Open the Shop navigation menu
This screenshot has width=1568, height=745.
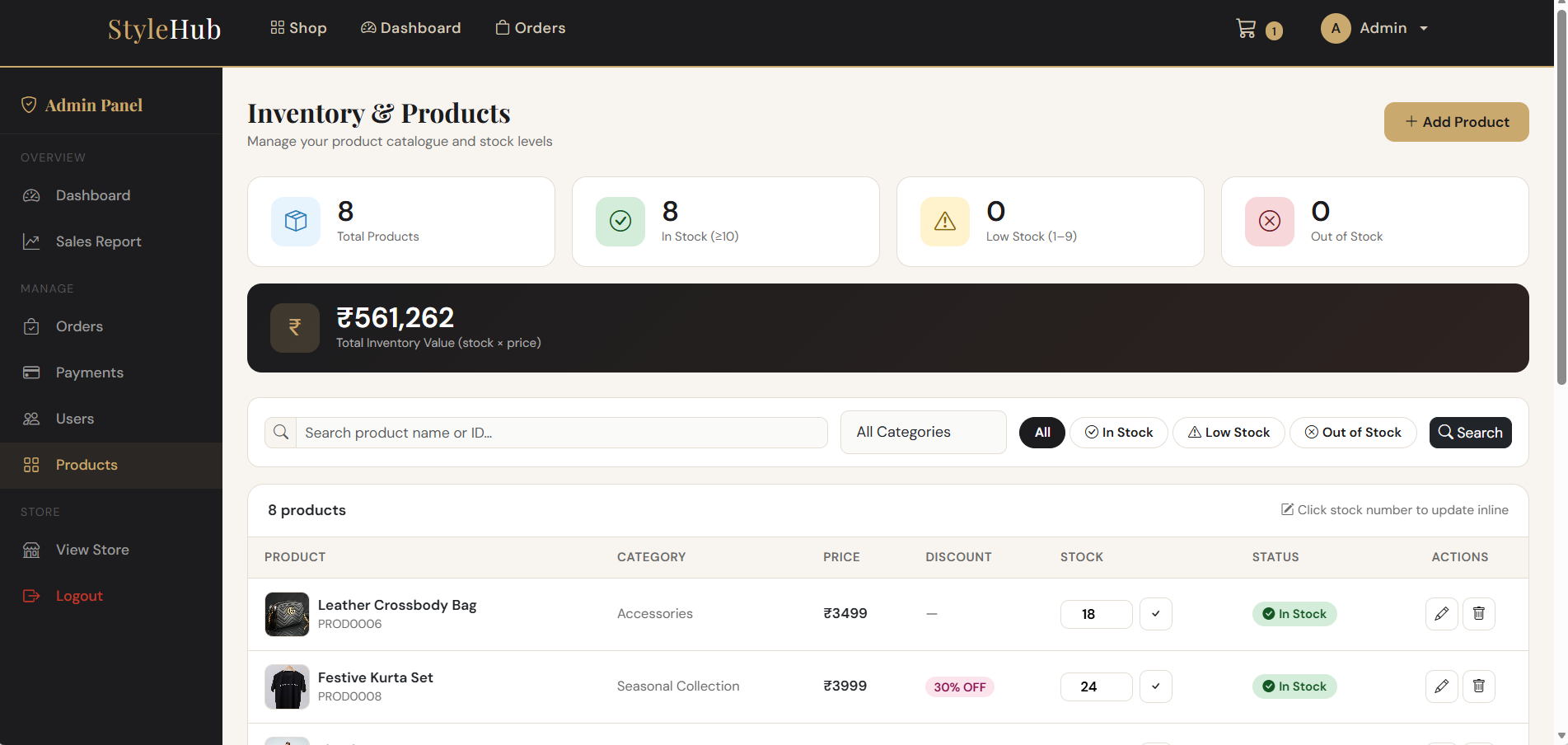[x=298, y=27]
